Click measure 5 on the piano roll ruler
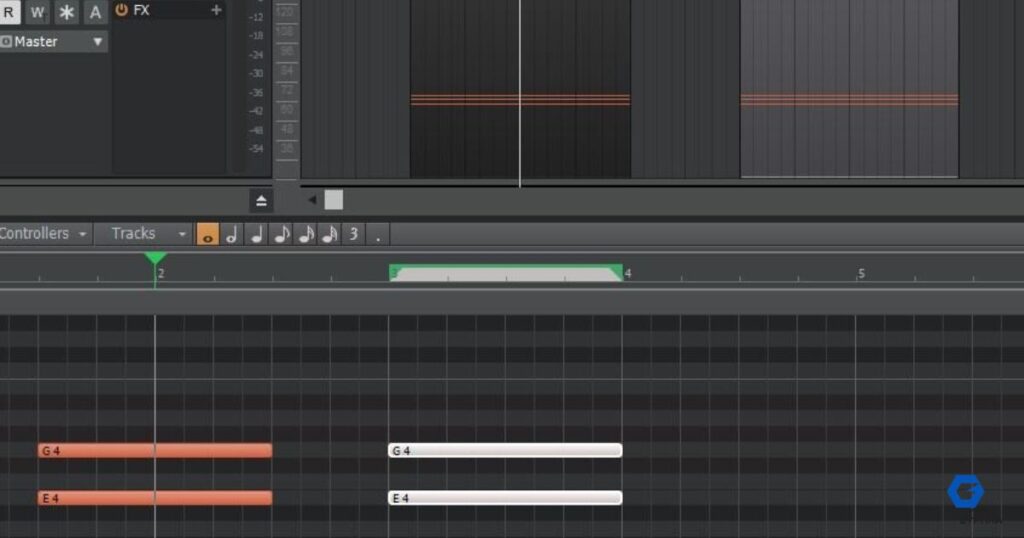The height and width of the screenshot is (538, 1024). [x=861, y=273]
